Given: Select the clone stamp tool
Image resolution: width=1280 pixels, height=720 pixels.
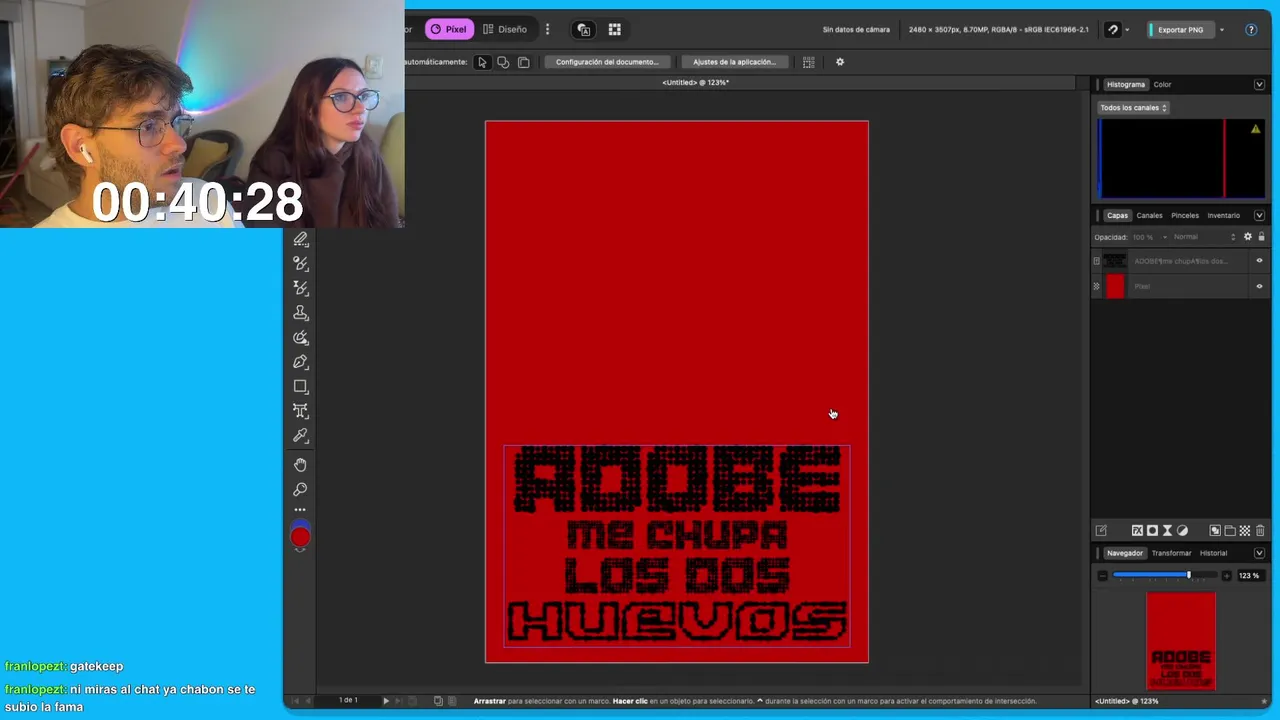Looking at the screenshot, I should point(300,313).
